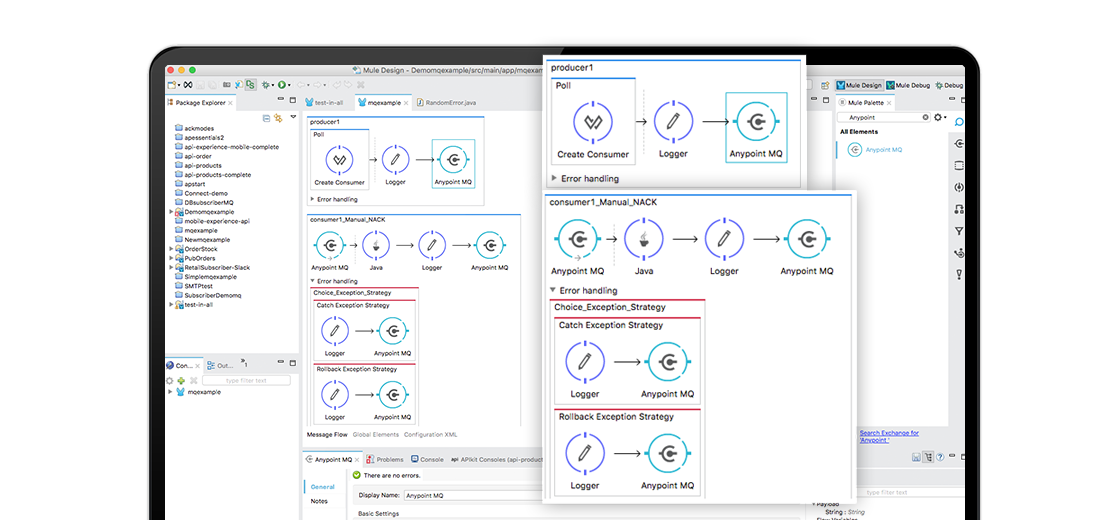Clear the Mule Palette search text
This screenshot has width=1120, height=520.
pos(925,117)
